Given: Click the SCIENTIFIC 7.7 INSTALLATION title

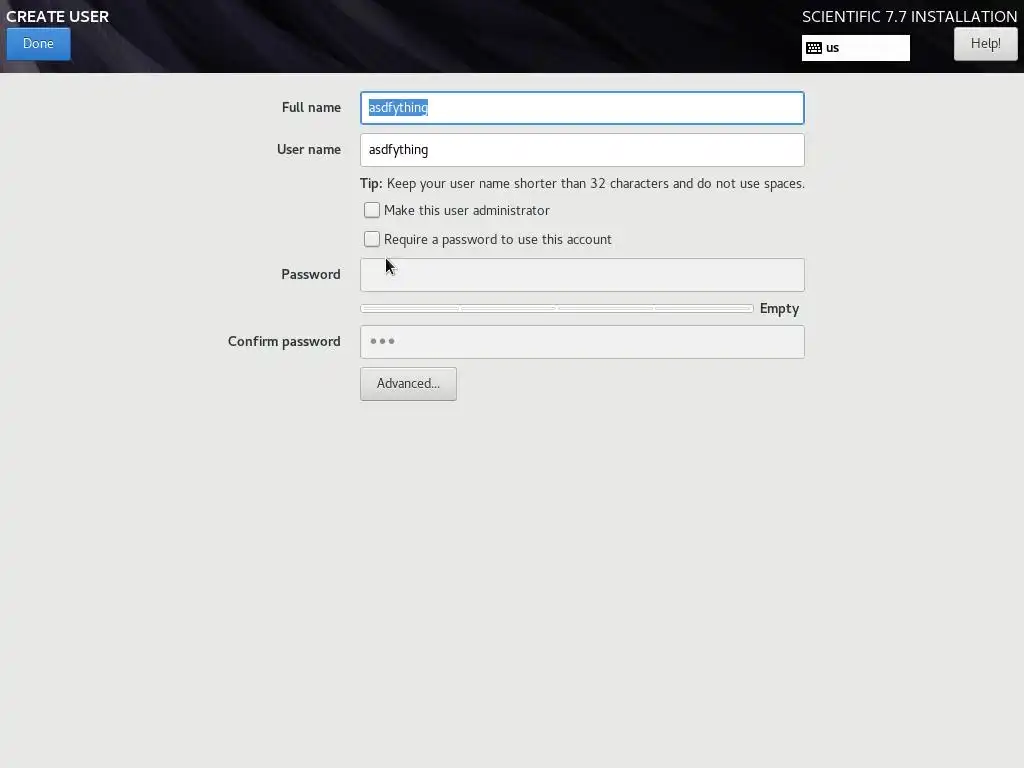Looking at the screenshot, I should 909,16.
